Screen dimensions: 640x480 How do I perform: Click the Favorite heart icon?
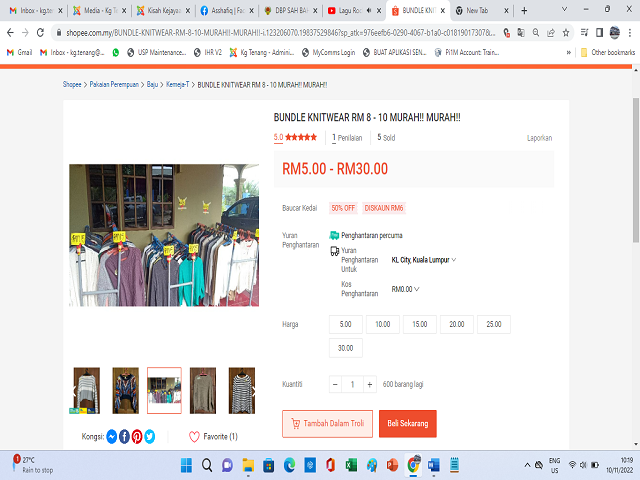coord(194,436)
